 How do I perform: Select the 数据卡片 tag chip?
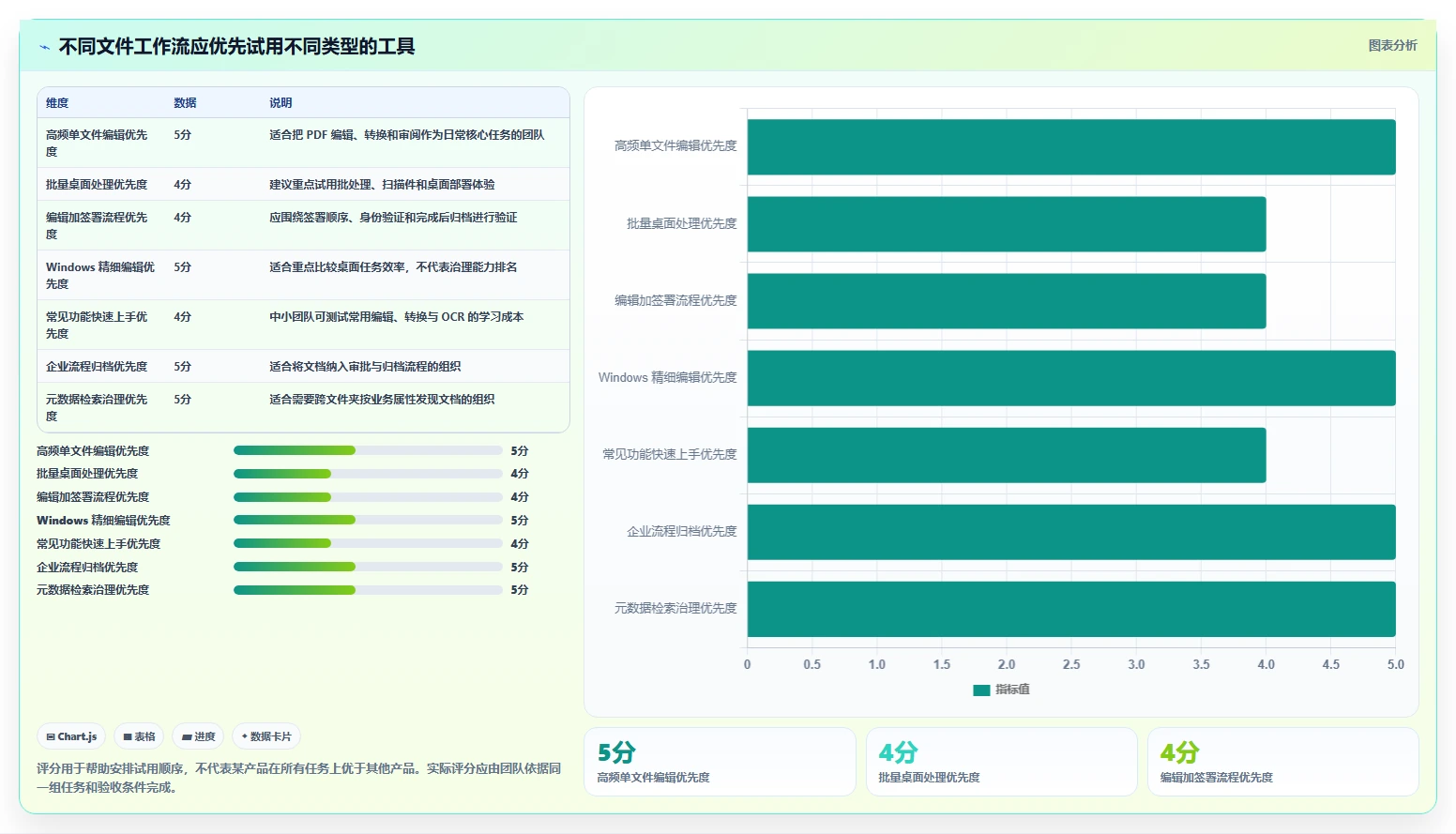click(x=266, y=736)
